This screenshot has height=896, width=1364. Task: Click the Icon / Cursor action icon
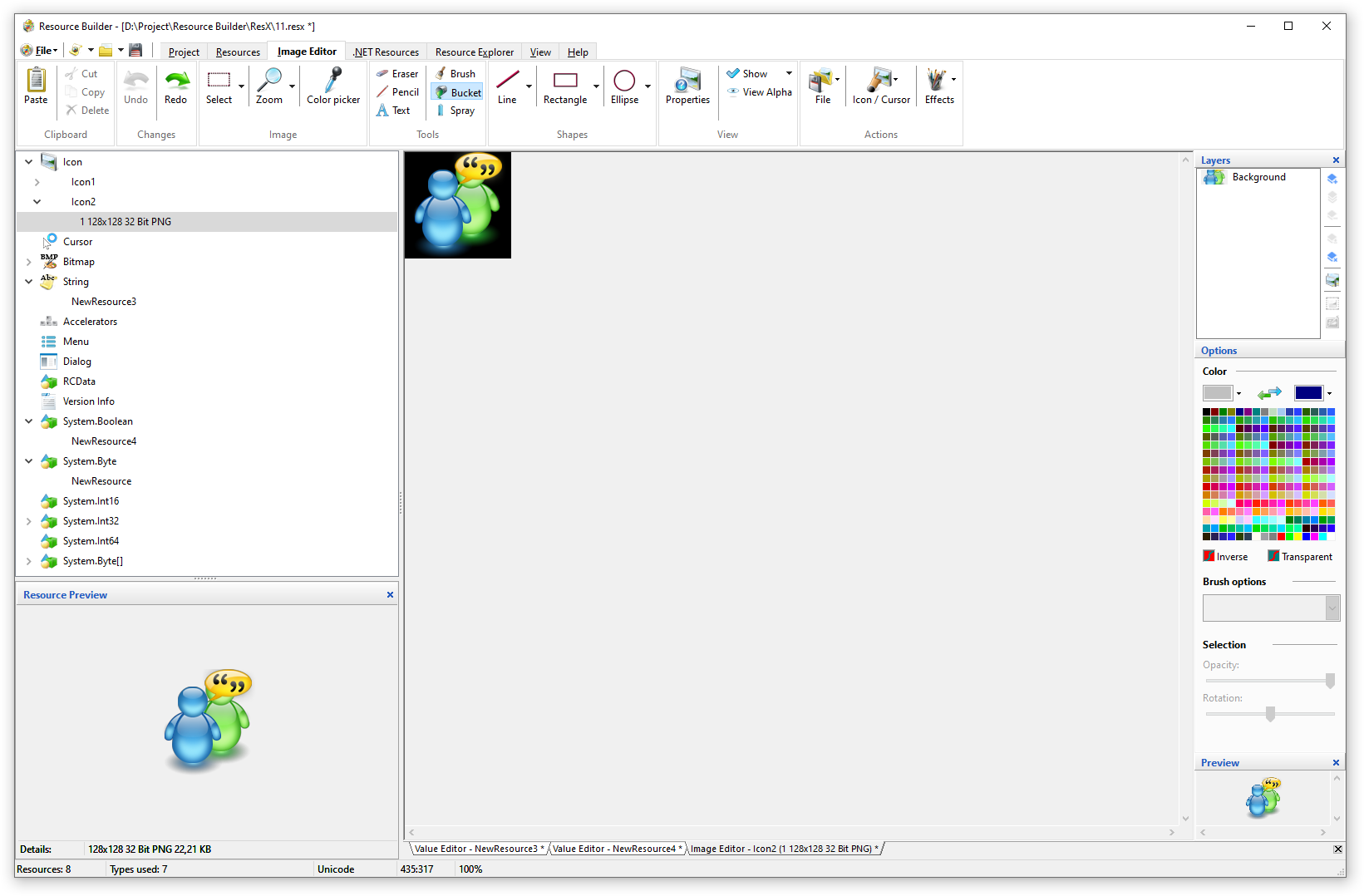click(x=878, y=80)
